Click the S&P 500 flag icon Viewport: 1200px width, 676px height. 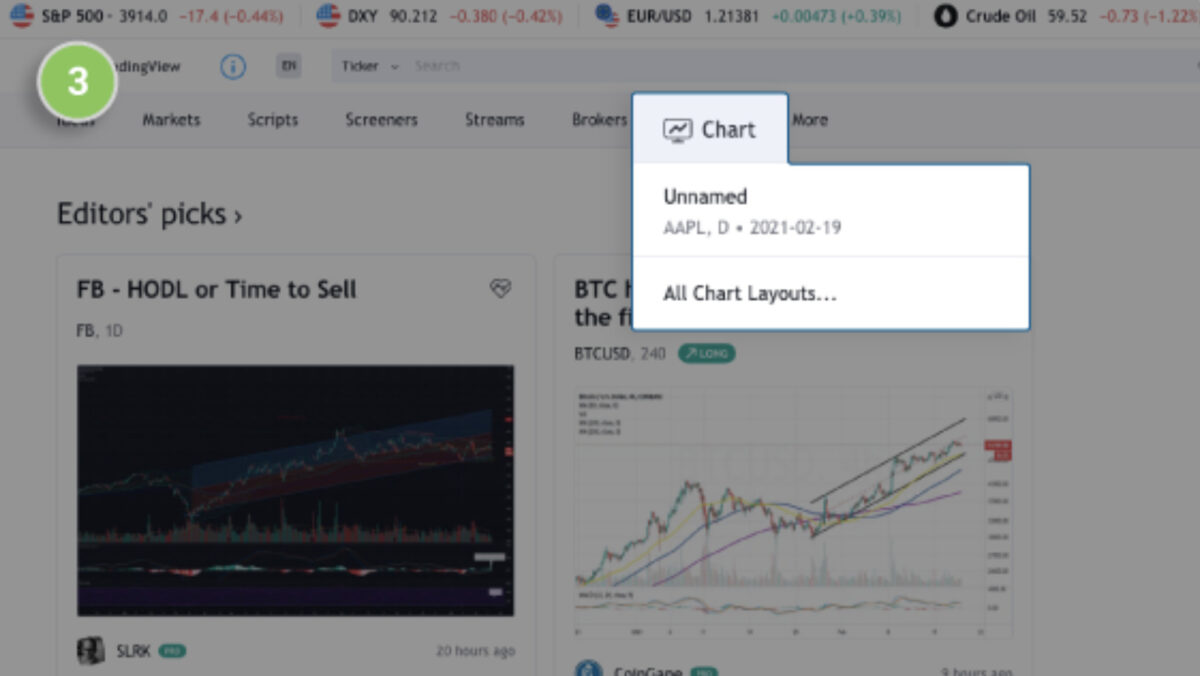[22, 16]
